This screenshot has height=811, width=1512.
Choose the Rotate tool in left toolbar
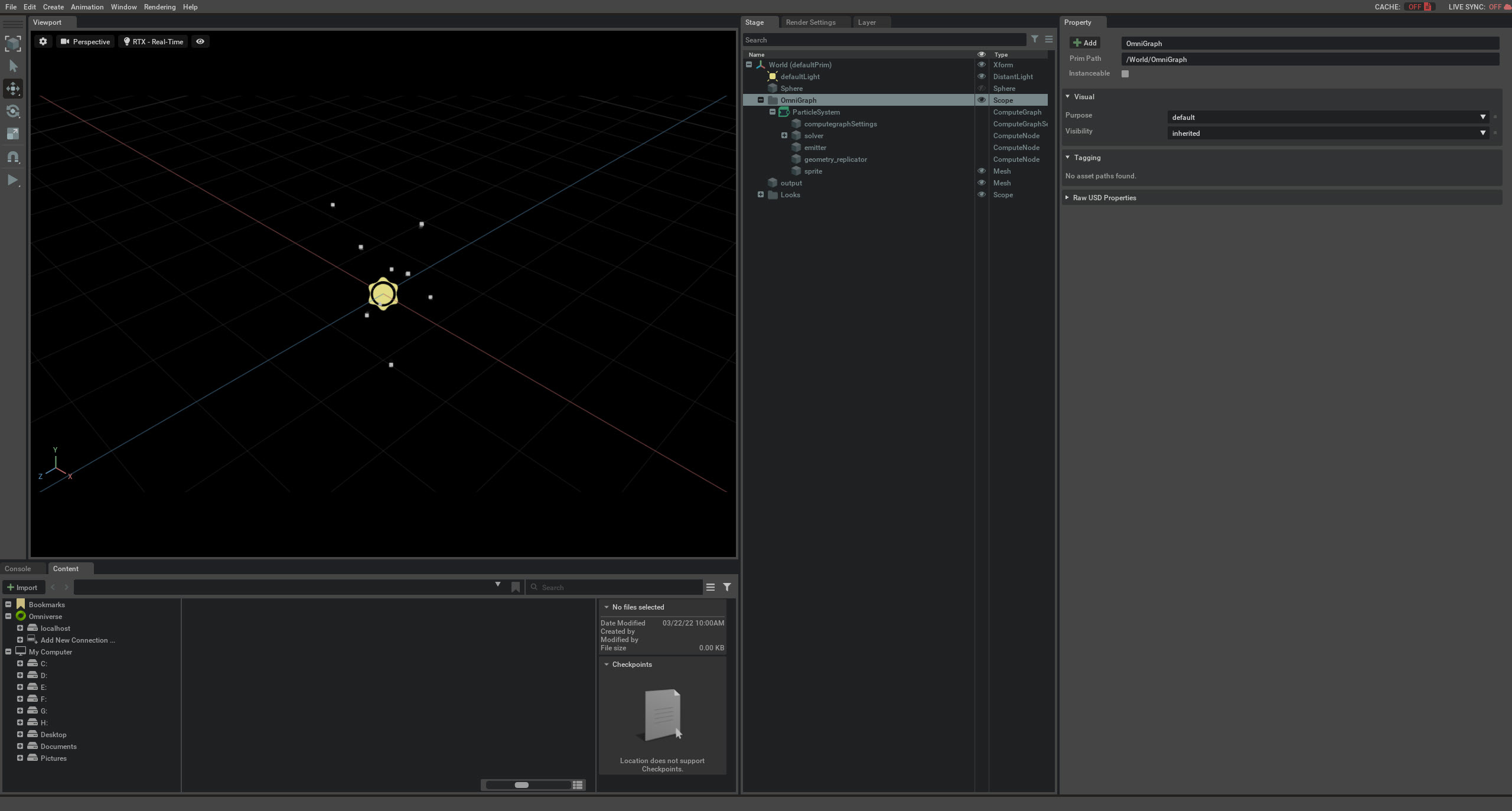[13, 111]
